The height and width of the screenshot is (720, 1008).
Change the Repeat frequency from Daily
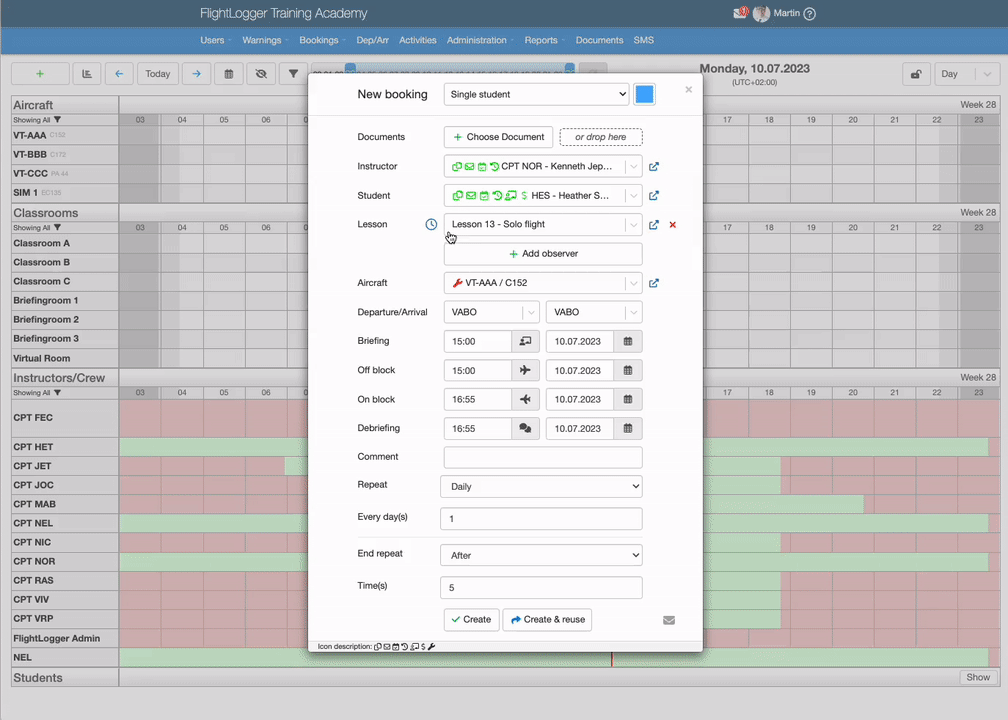[x=541, y=486]
